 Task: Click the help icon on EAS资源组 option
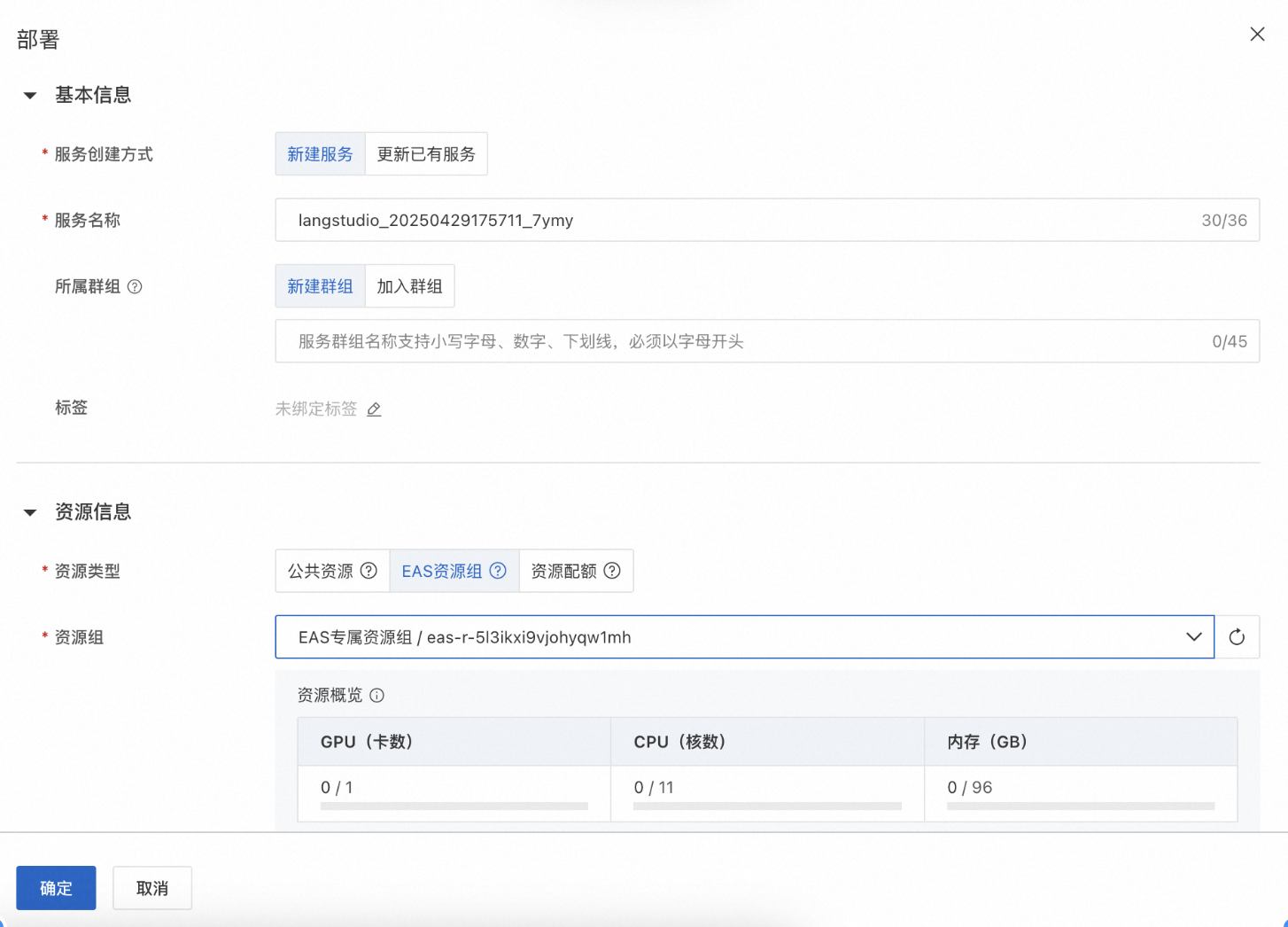(x=498, y=571)
